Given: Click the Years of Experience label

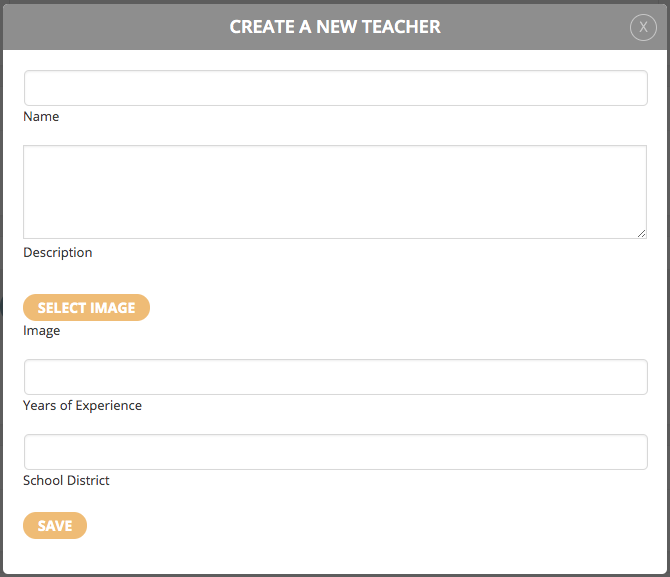Looking at the screenshot, I should [x=82, y=405].
